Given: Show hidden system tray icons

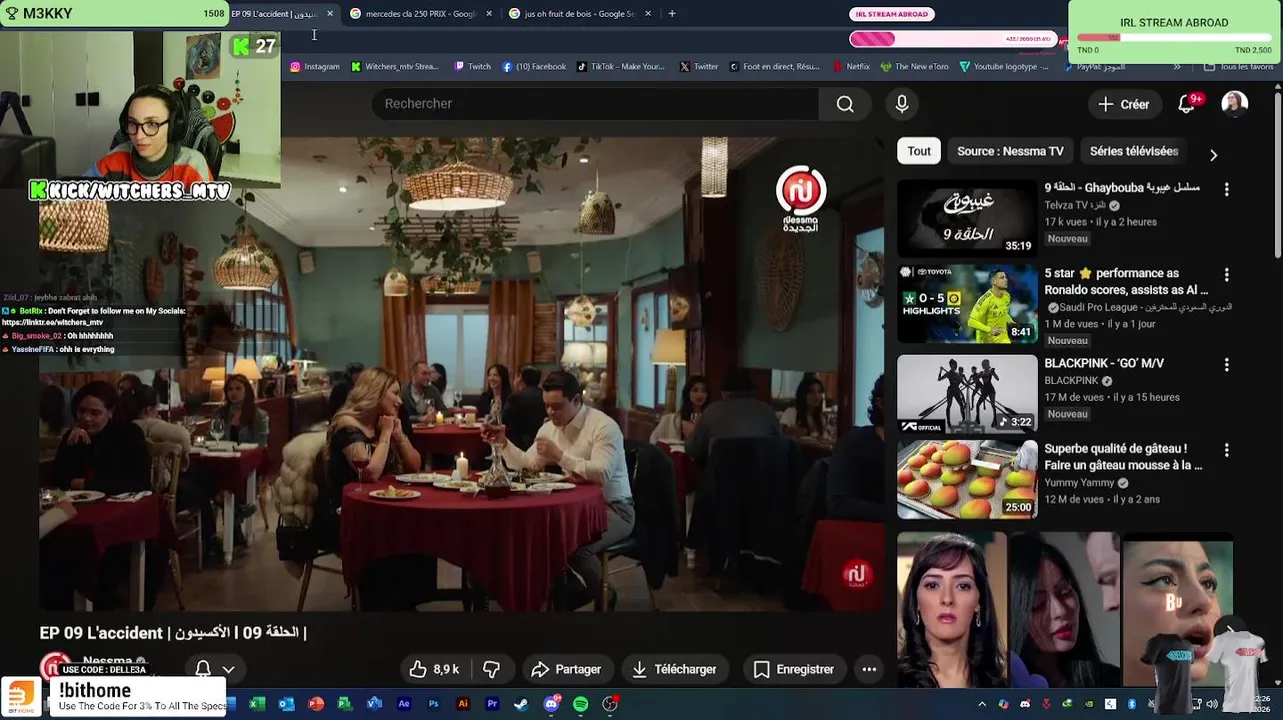Looking at the screenshot, I should click(981, 704).
